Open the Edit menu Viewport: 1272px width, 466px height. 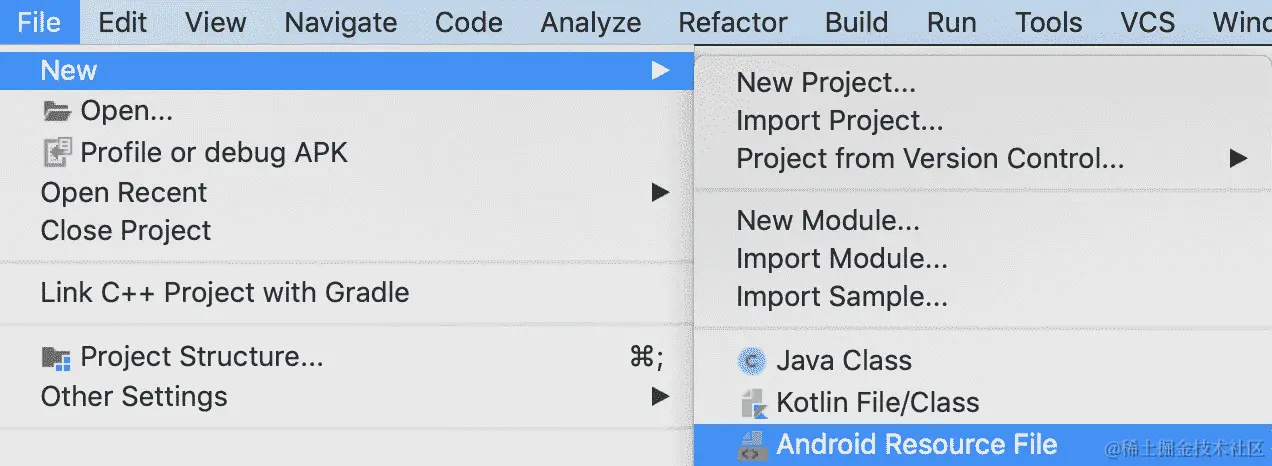123,22
